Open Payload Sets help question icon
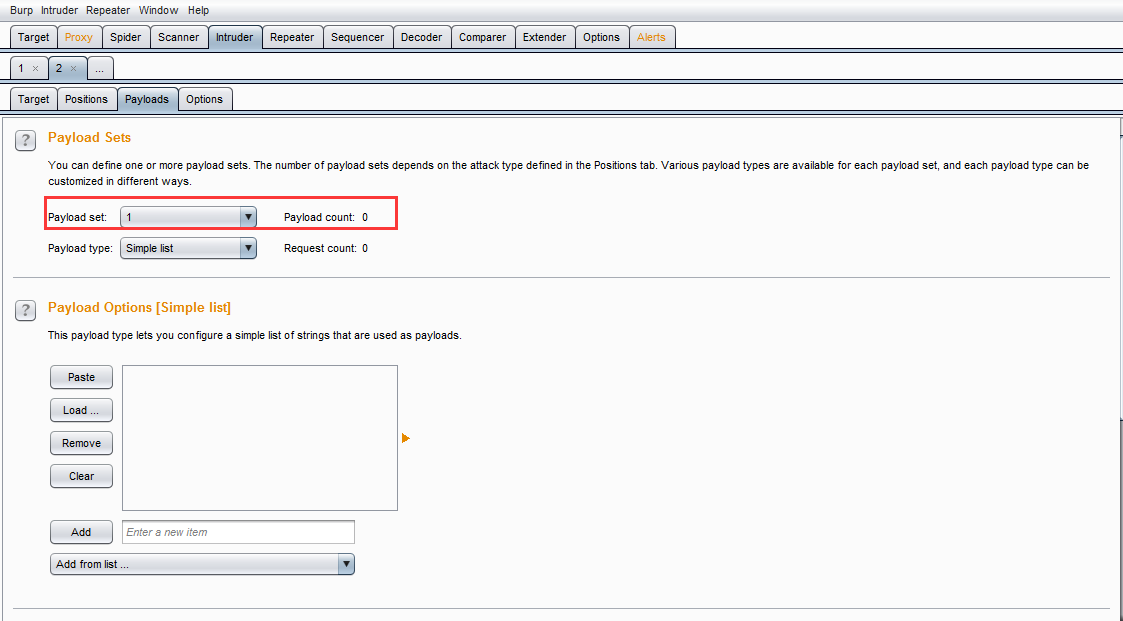This screenshot has height=621, width=1123. pyautogui.click(x=25, y=140)
